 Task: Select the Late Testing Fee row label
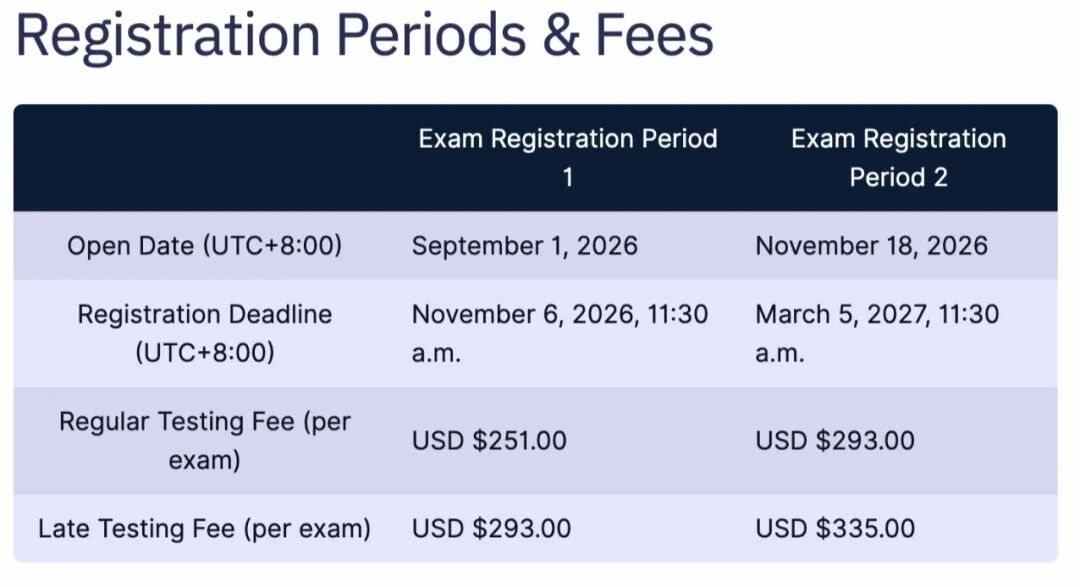(205, 528)
